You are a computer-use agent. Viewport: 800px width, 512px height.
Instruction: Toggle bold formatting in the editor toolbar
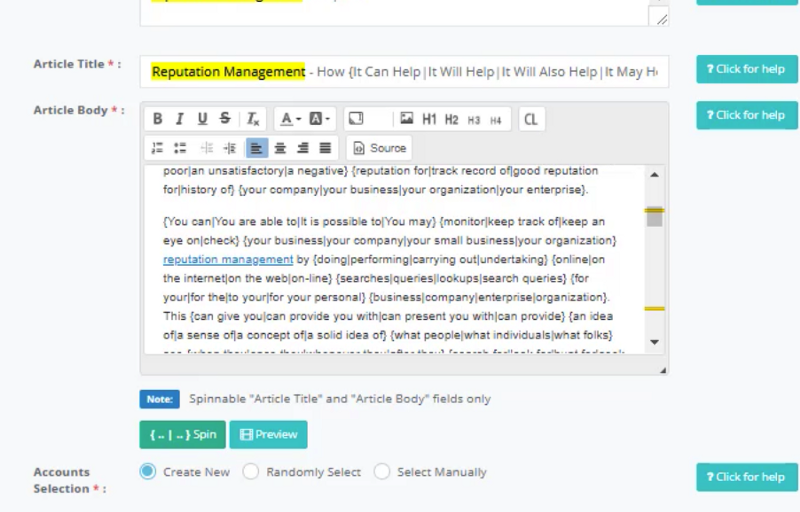(x=157, y=119)
